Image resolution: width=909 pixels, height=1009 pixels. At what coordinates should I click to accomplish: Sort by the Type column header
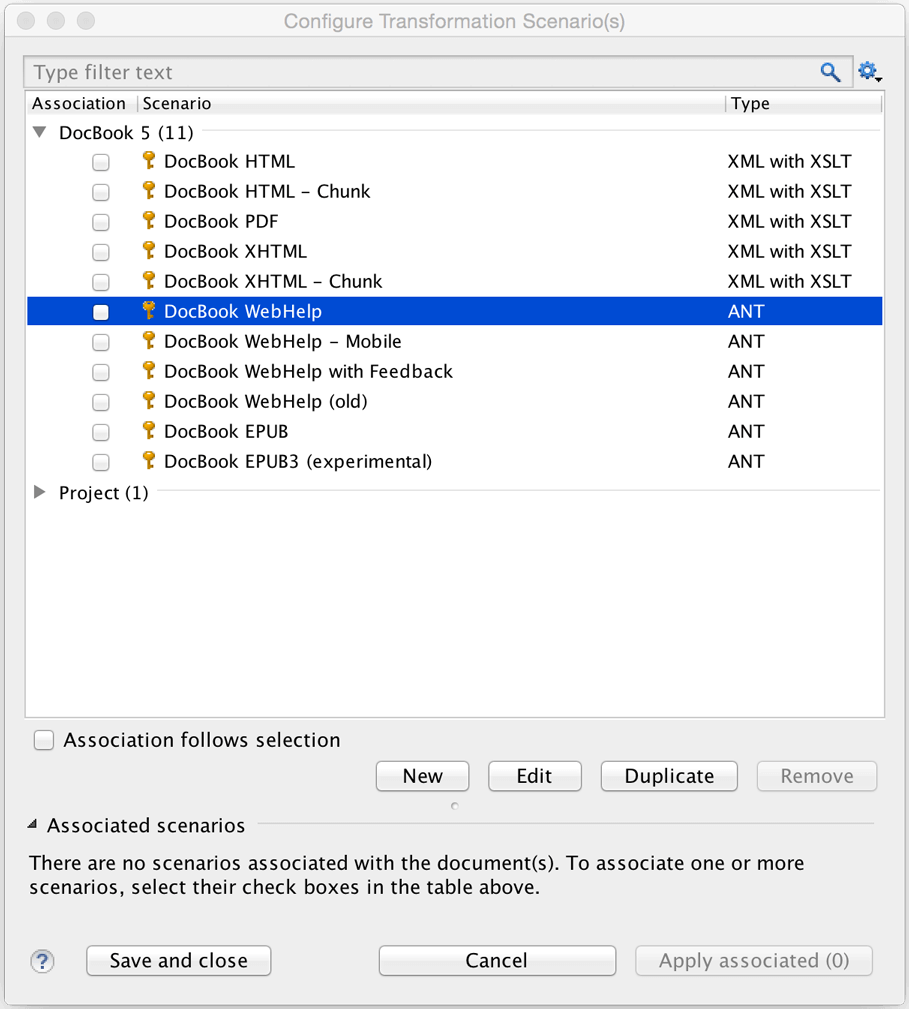[800, 104]
